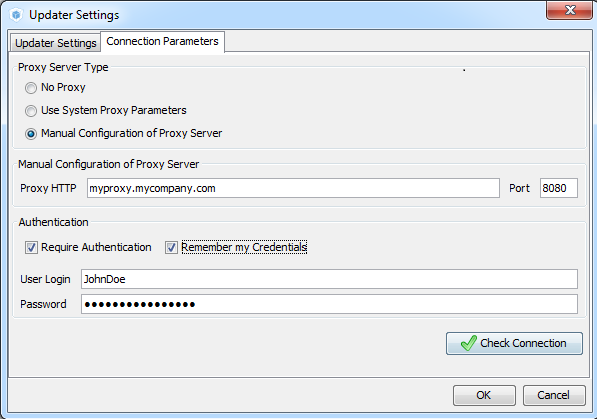Confirm settings with the OK button
Screen dimensions: 597x419
[484, 395]
